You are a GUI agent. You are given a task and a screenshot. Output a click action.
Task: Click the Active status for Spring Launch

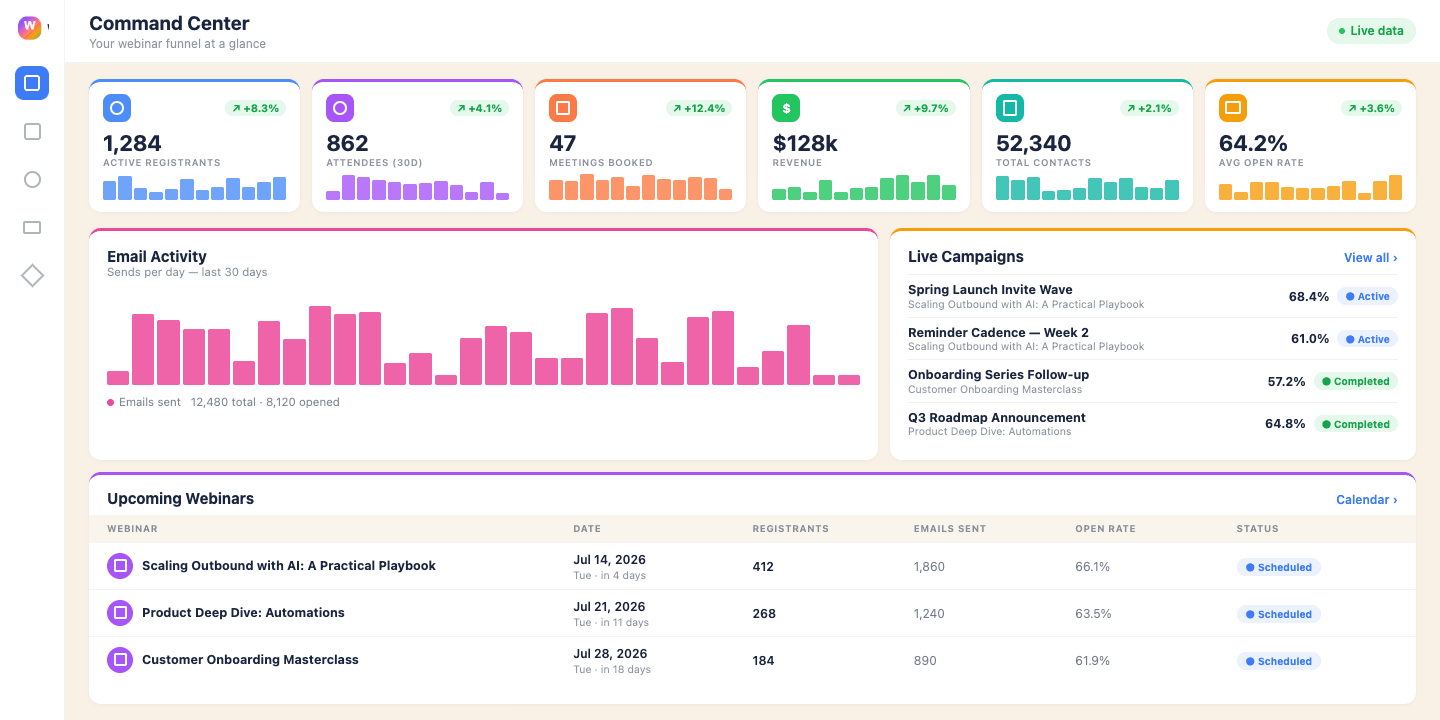(1368, 296)
